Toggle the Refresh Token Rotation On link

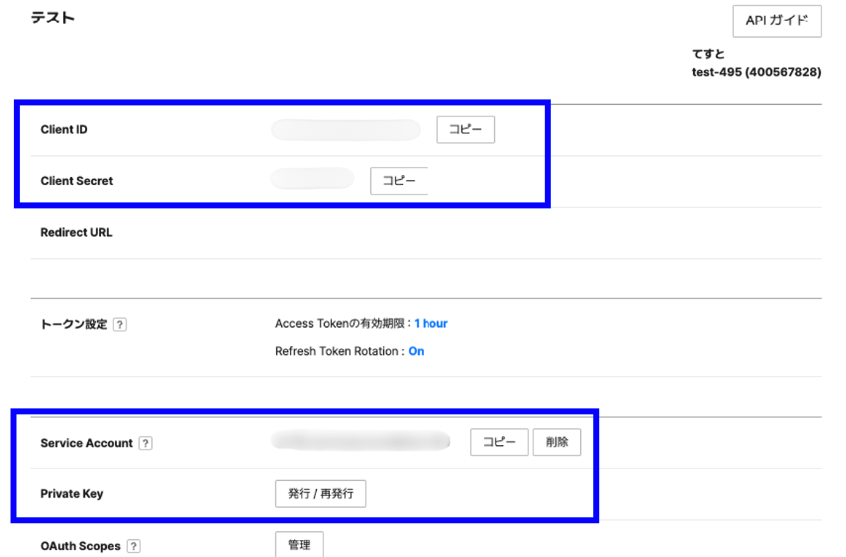[416, 351]
